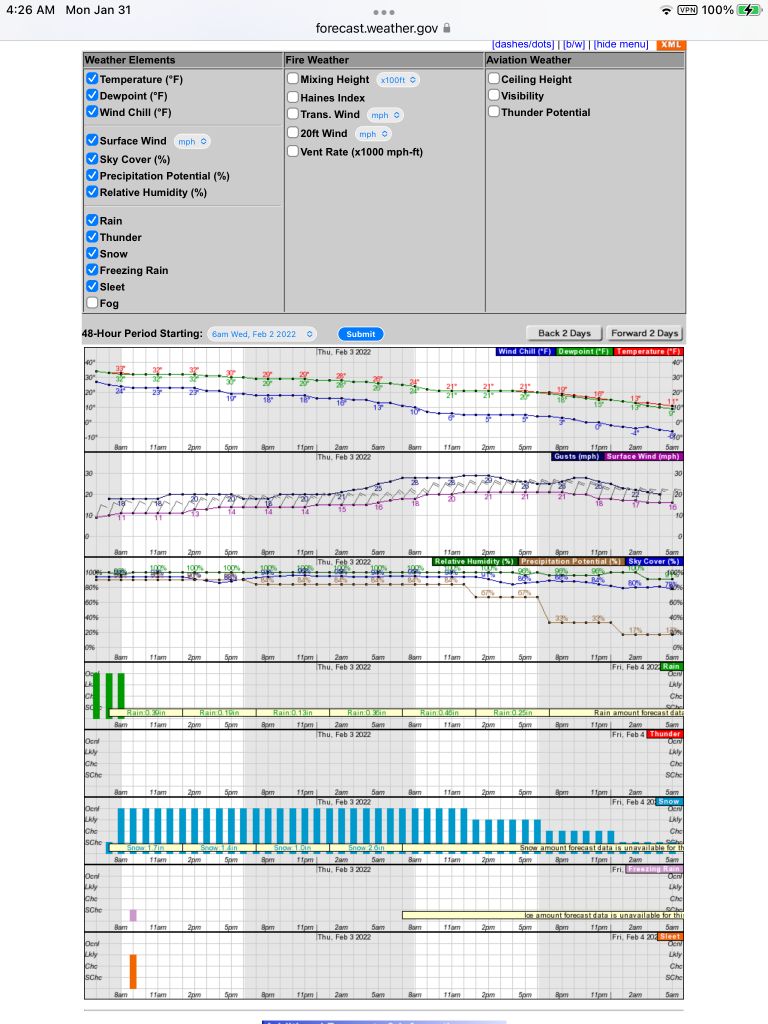This screenshot has width=768, height=1024.
Task: Uncheck the Rain checkbox
Action: (x=92, y=220)
